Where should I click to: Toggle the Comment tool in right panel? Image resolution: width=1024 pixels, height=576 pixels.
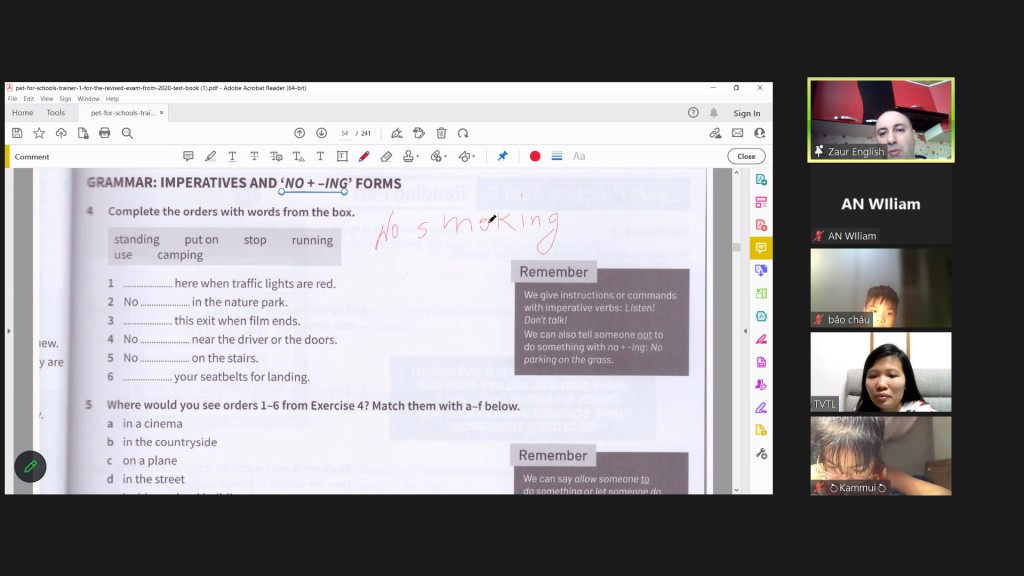761,247
